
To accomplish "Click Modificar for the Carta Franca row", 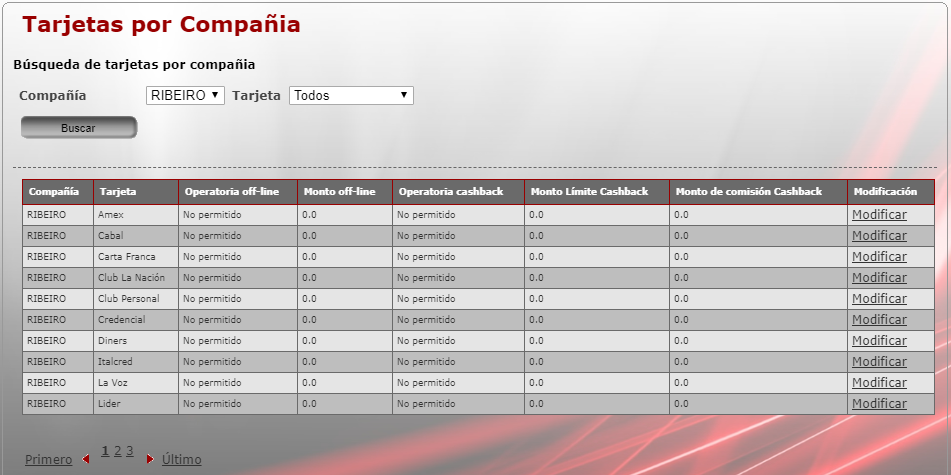I will click(879, 257).
